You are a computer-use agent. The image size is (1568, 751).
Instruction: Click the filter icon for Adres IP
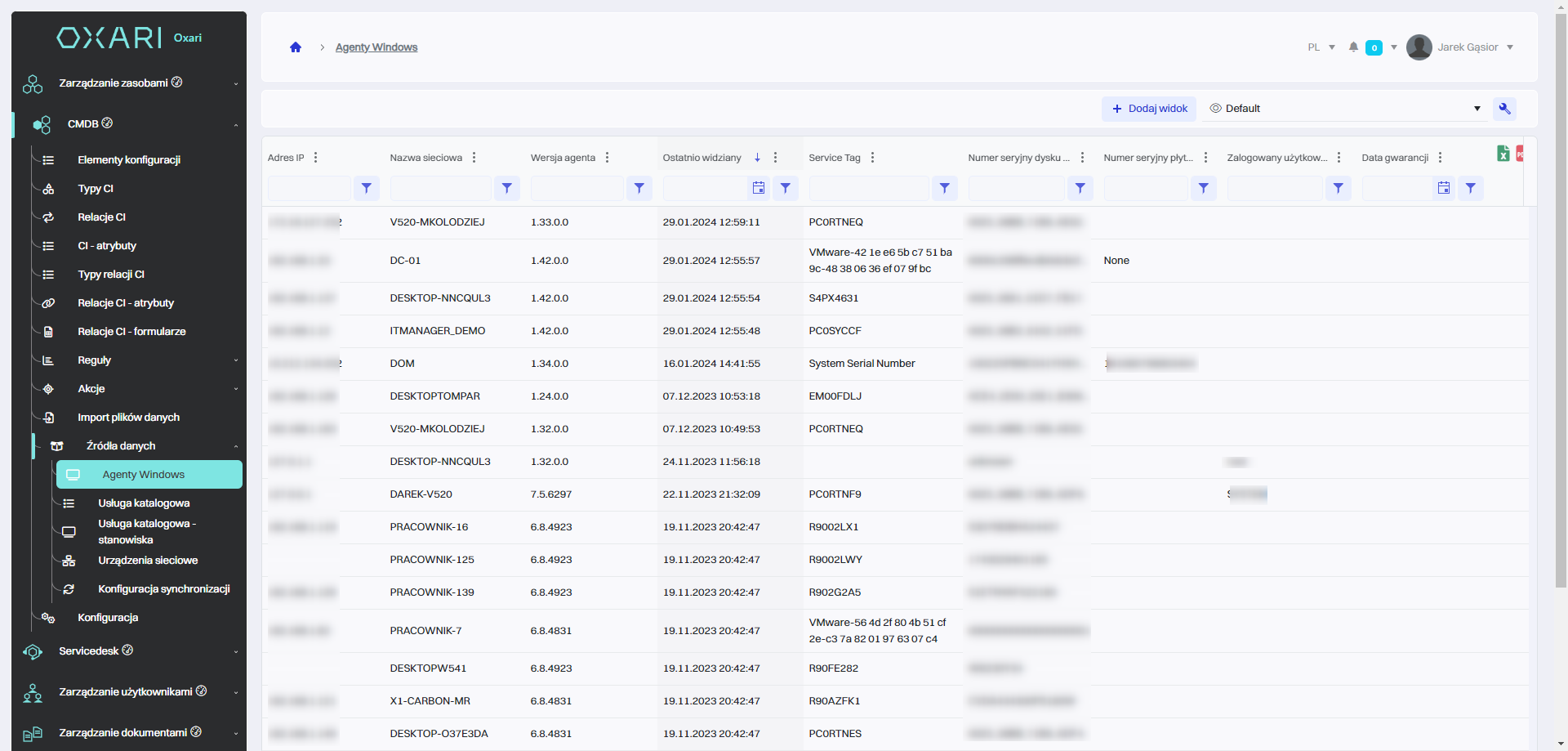point(367,189)
